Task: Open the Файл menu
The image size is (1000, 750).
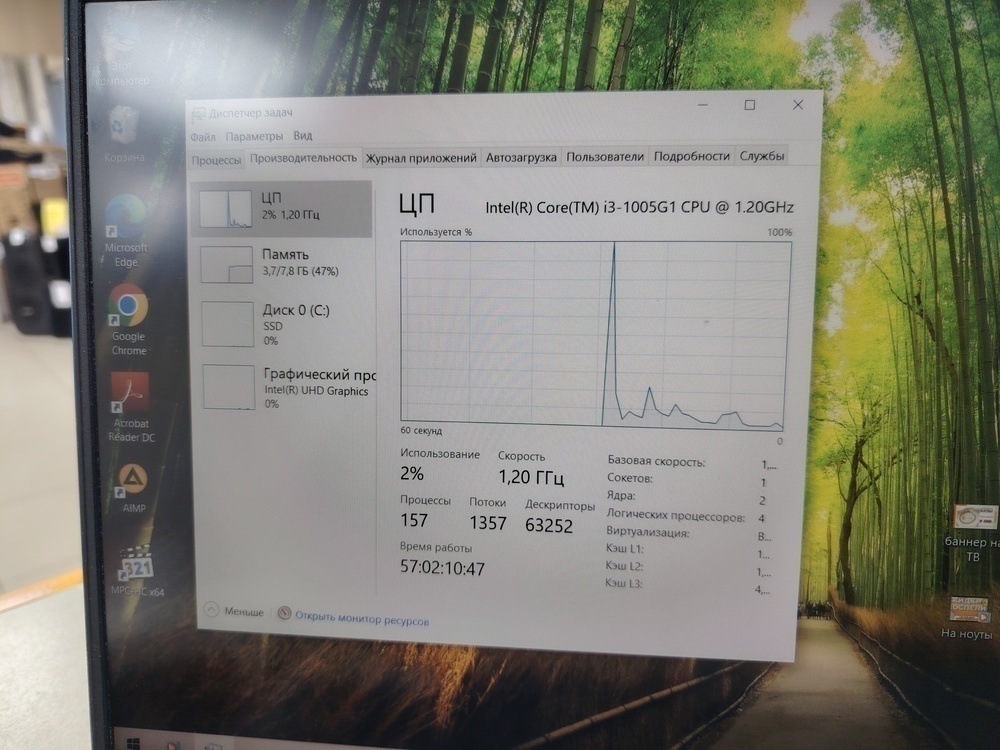Action: tap(205, 135)
